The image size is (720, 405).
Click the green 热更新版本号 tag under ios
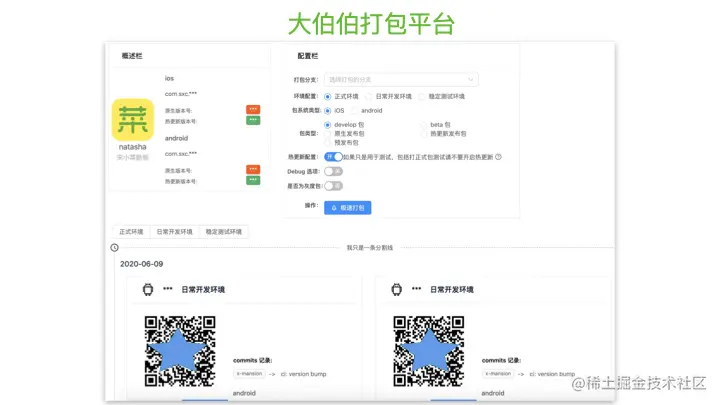click(253, 120)
